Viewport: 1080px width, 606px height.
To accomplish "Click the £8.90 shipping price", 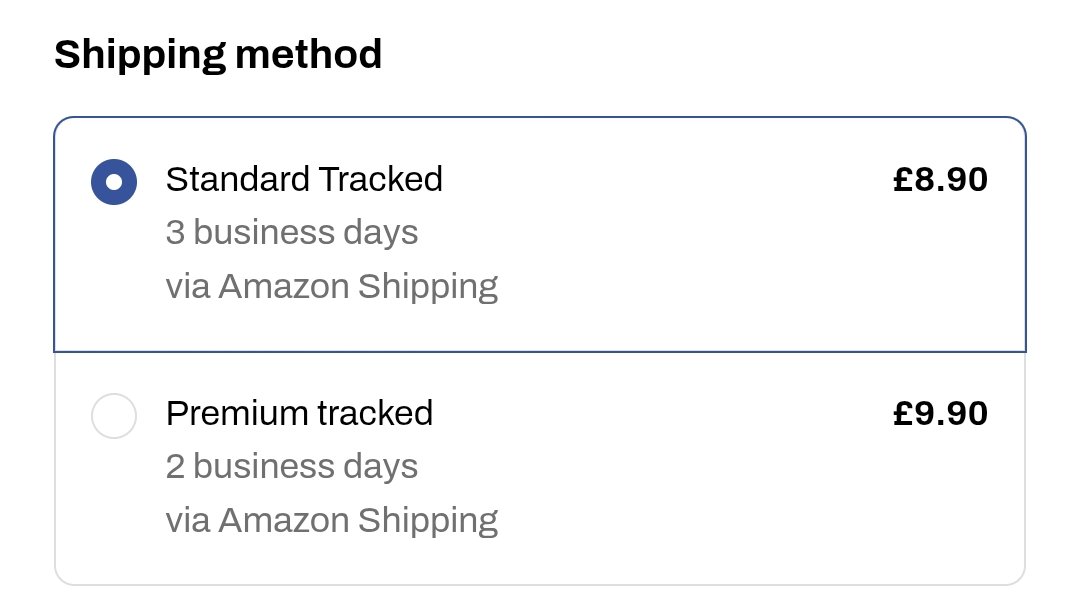I will coord(940,180).
